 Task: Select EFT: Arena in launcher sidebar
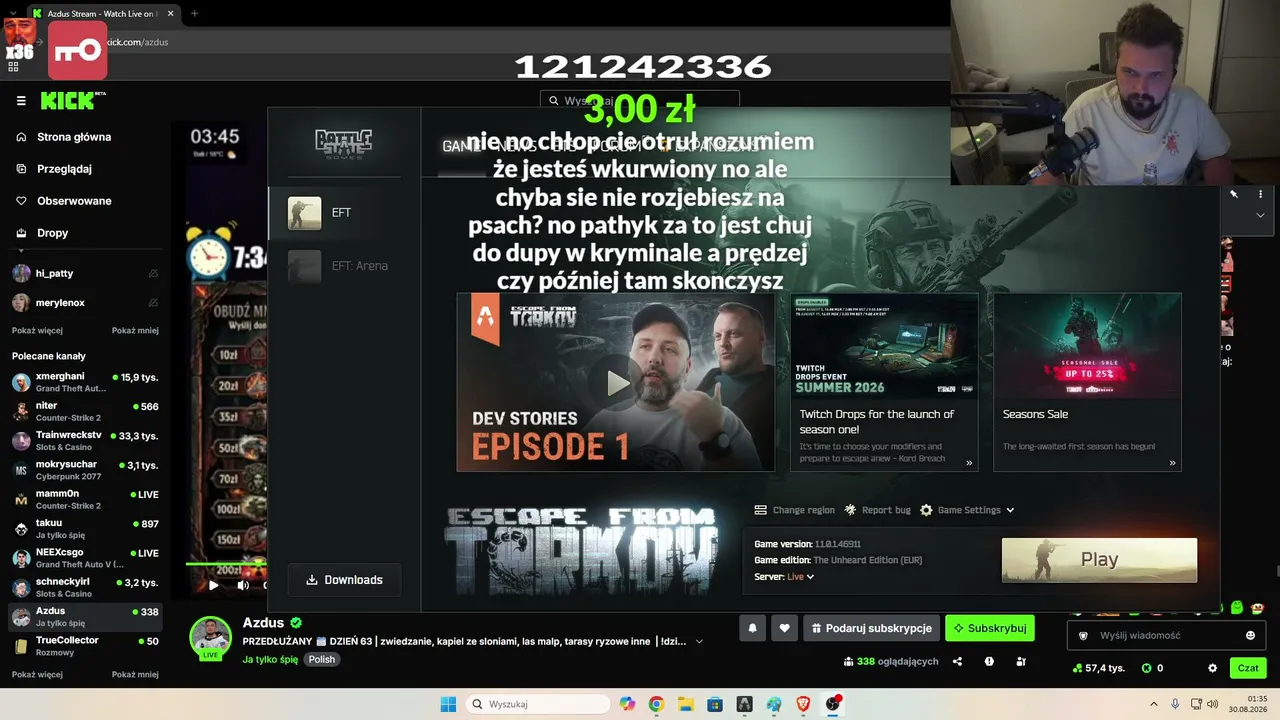[x=344, y=266]
